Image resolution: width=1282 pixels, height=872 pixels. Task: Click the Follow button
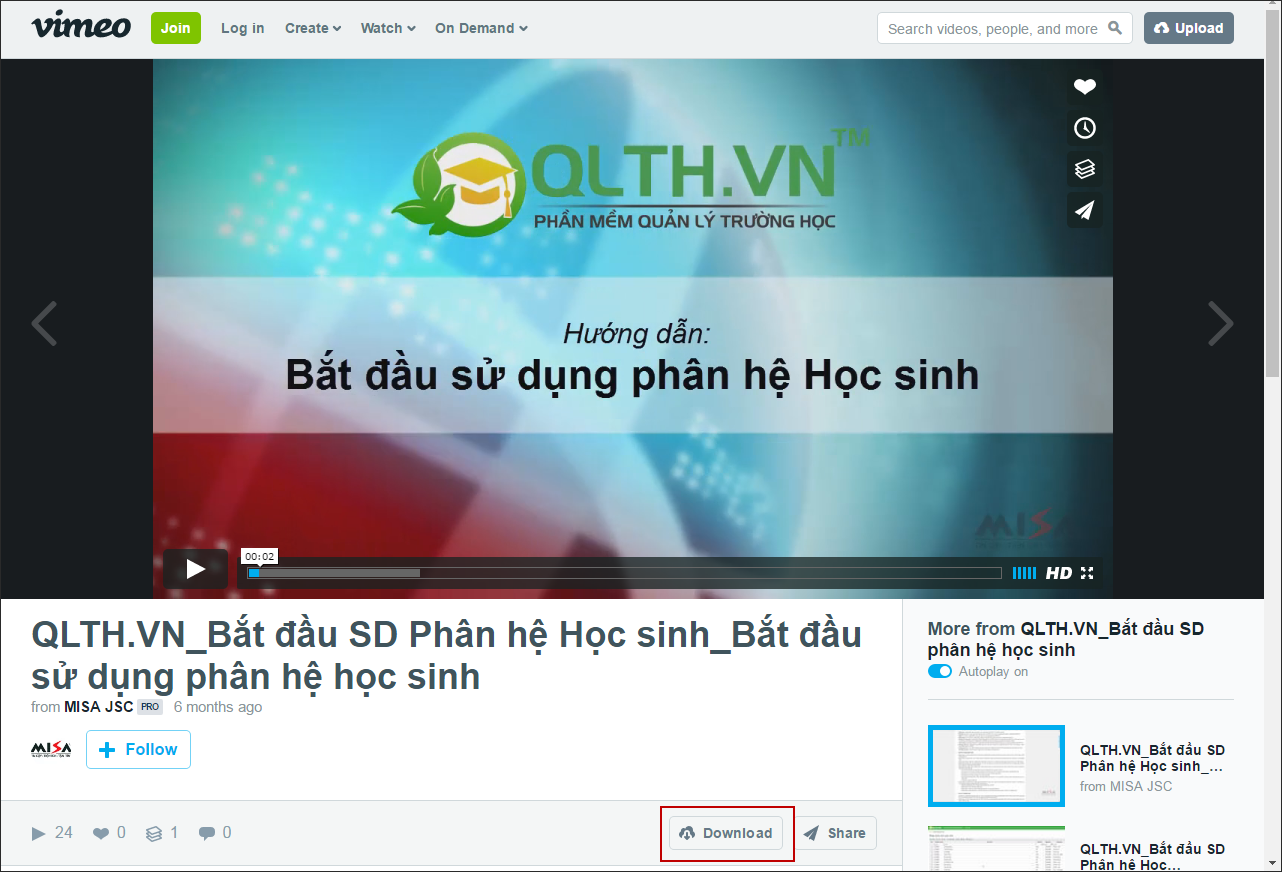pyautogui.click(x=138, y=750)
